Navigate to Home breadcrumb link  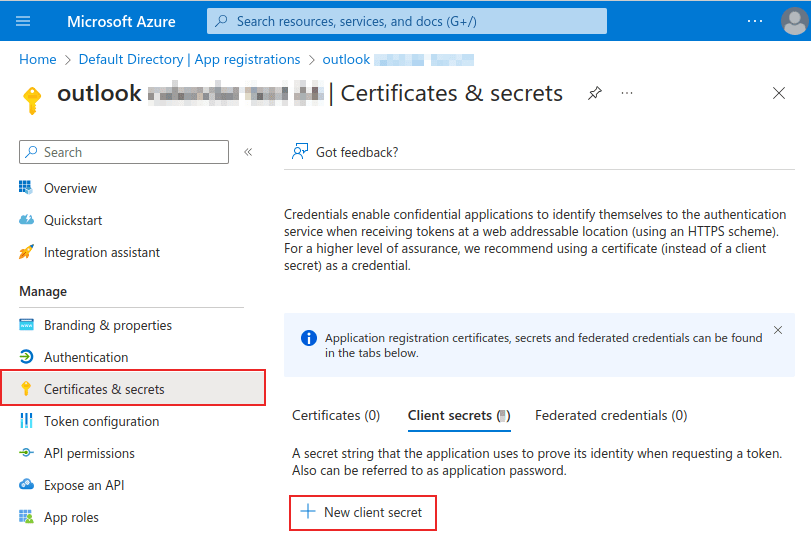click(x=38, y=59)
